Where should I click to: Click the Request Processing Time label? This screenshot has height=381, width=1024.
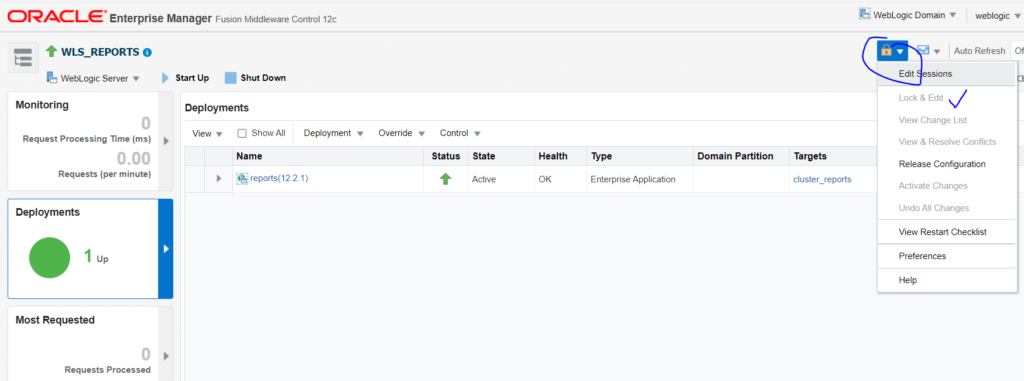(x=86, y=139)
